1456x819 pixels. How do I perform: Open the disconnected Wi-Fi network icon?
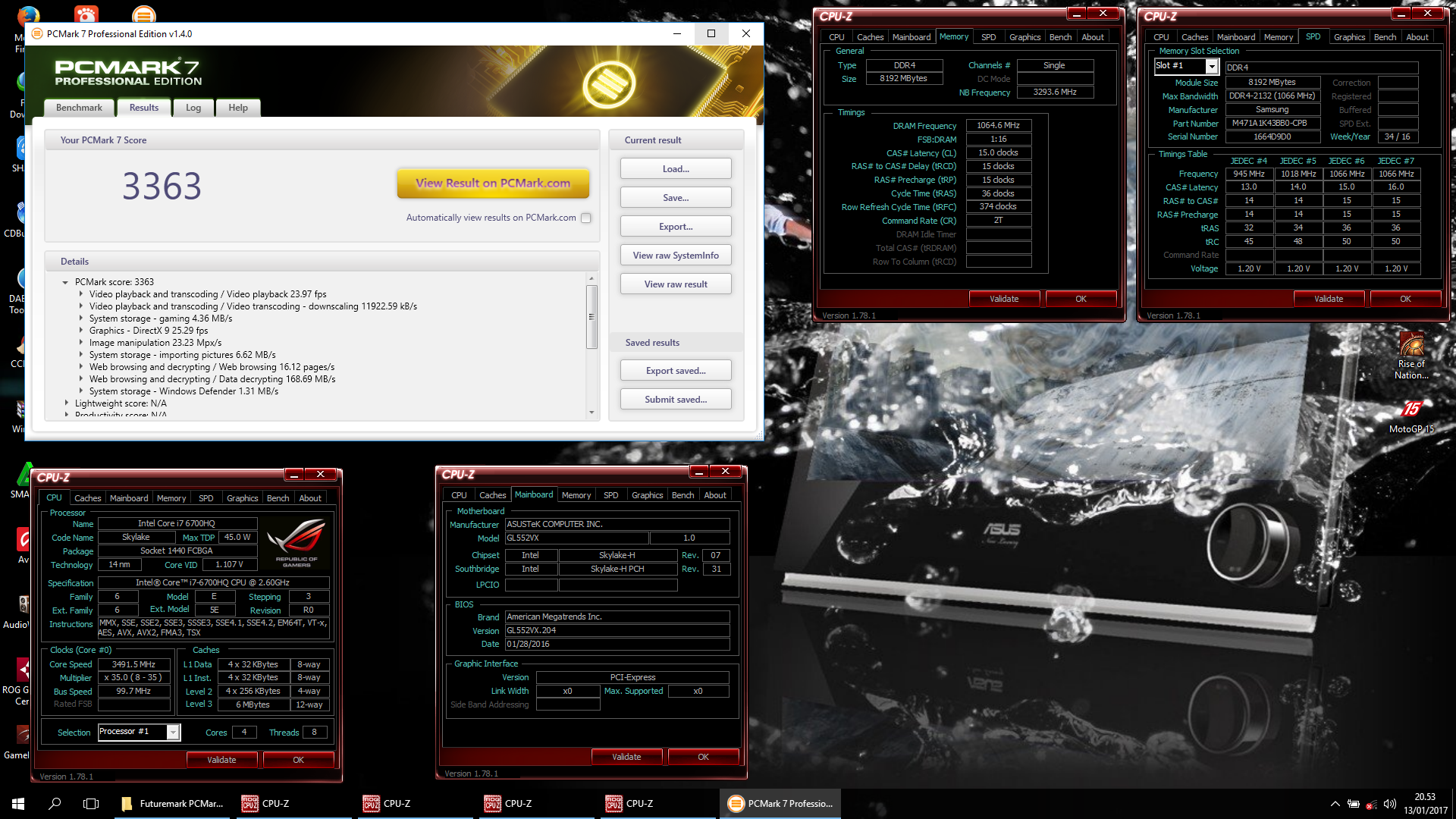(x=1371, y=804)
